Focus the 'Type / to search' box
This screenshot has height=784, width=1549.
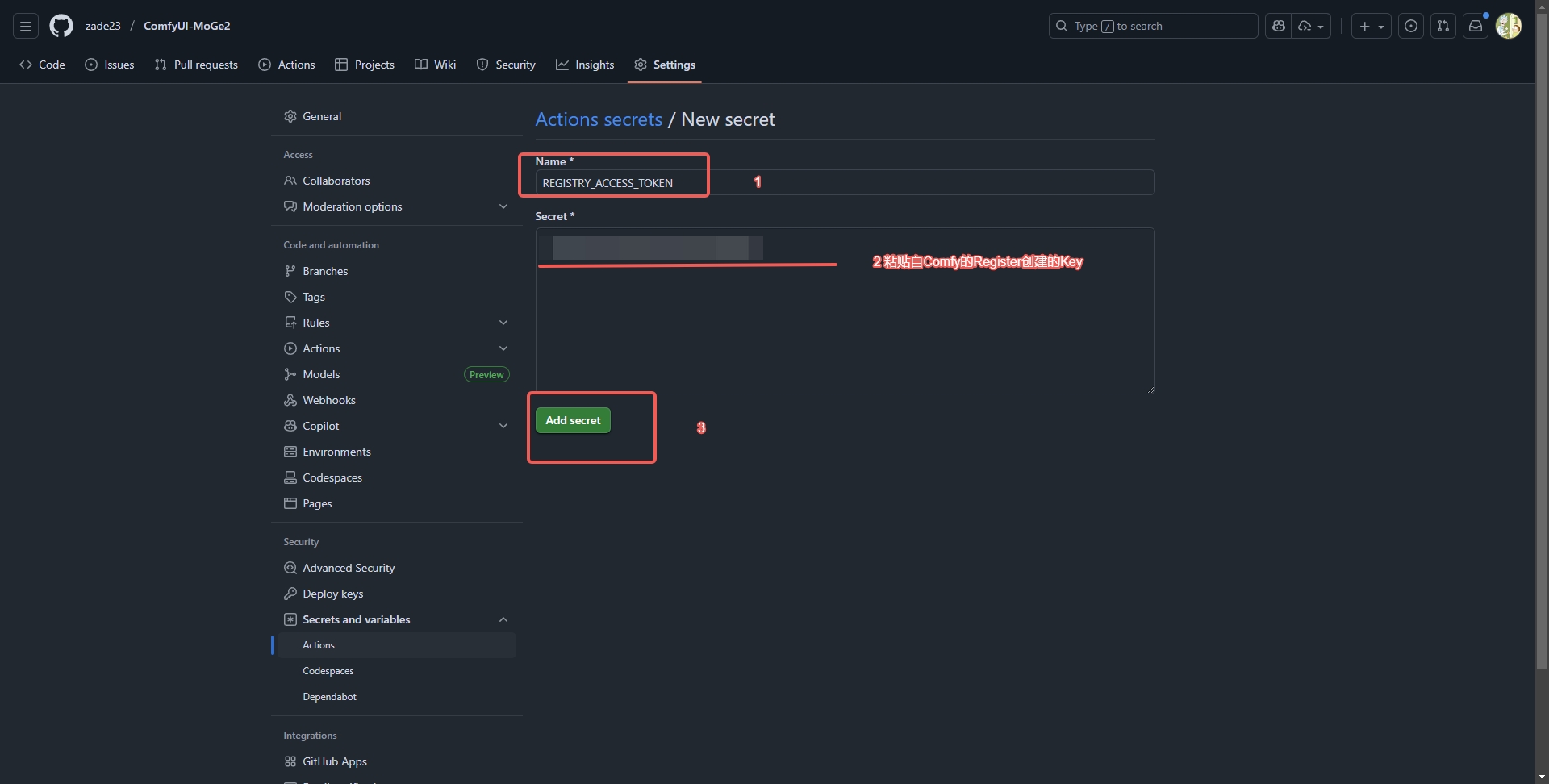(1153, 26)
